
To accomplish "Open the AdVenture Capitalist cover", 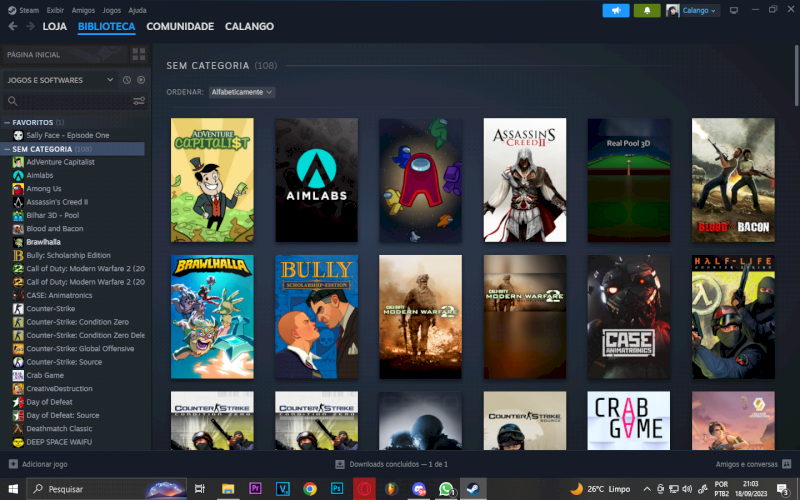I will pyautogui.click(x=212, y=180).
